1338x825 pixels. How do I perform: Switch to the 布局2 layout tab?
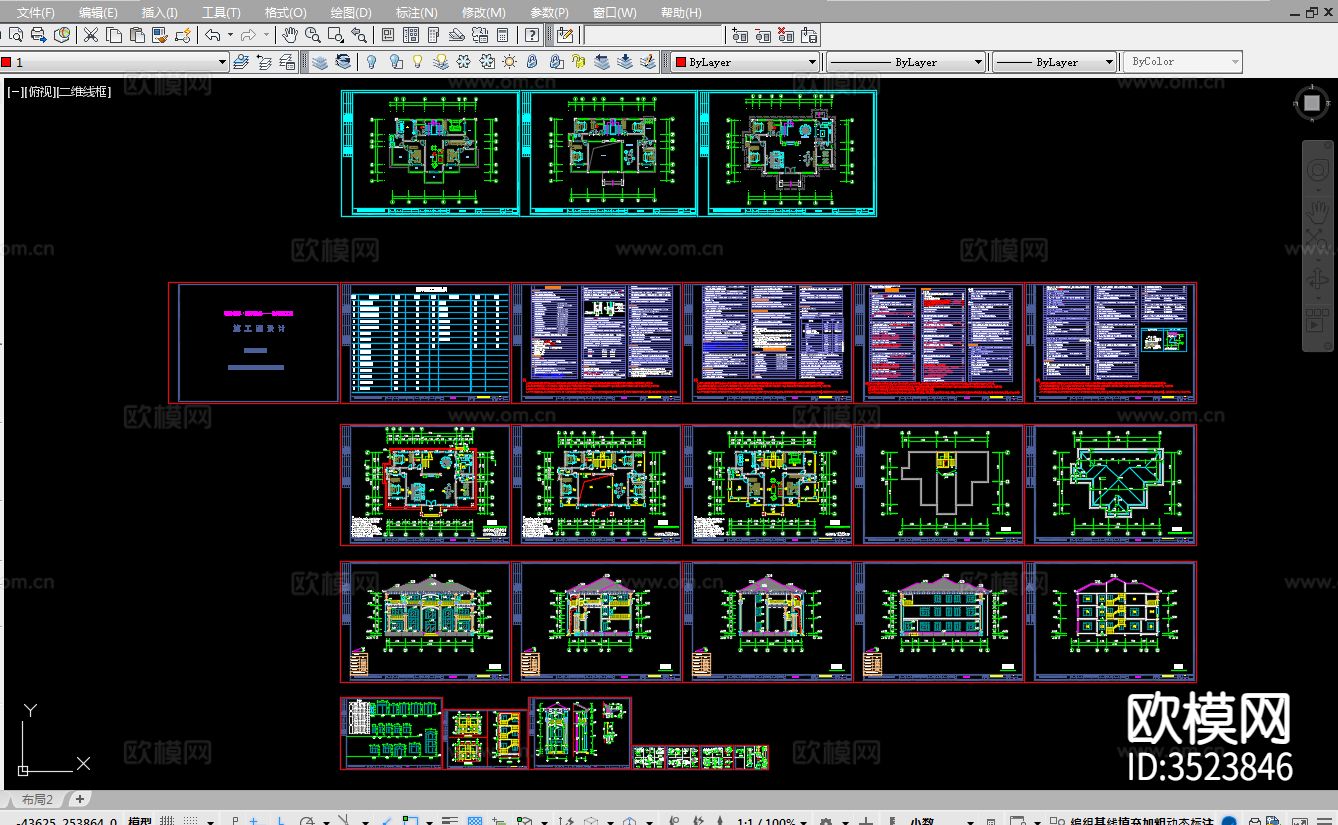(37, 799)
